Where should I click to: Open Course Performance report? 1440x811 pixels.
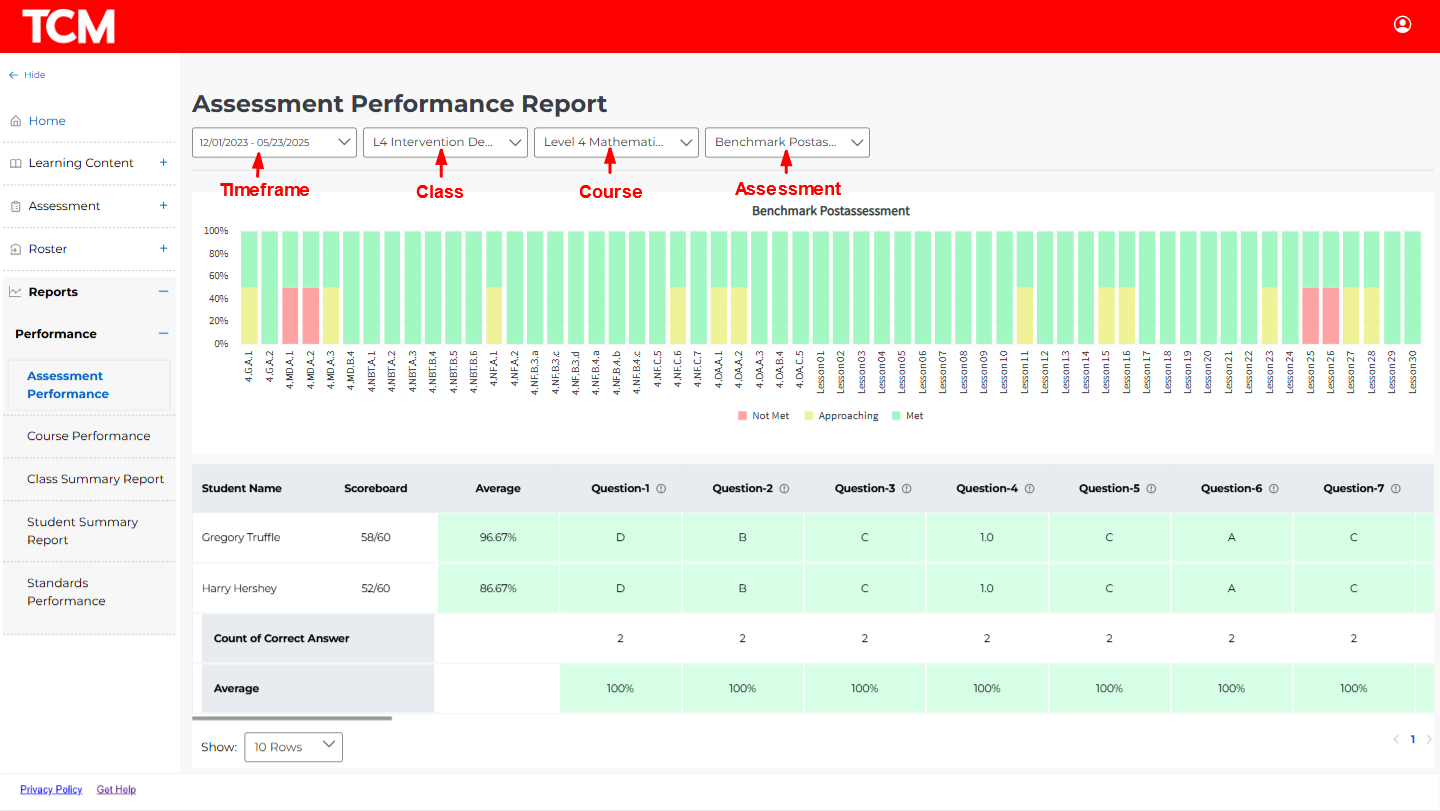[88, 436]
